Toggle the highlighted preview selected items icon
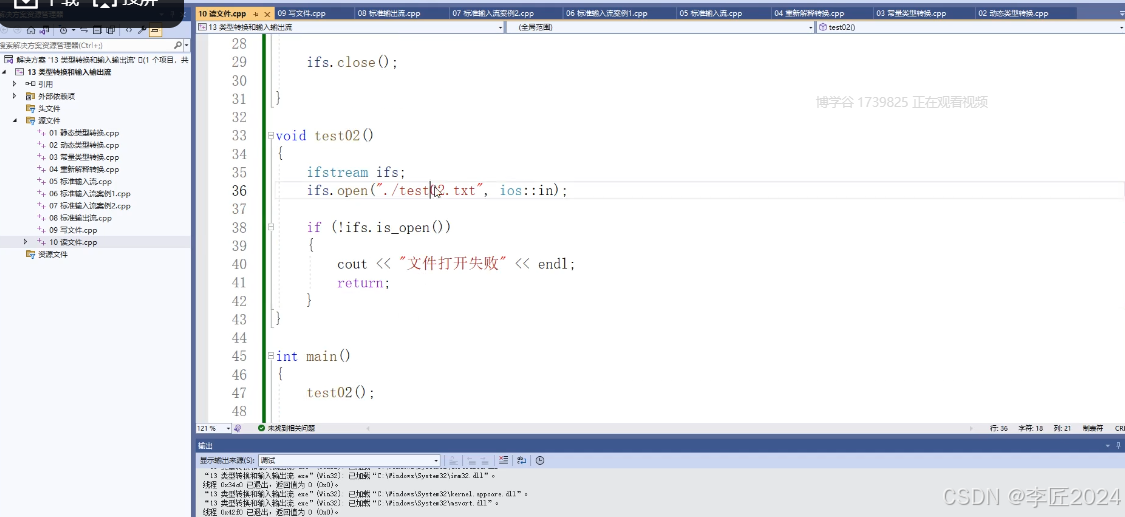 click(156, 30)
